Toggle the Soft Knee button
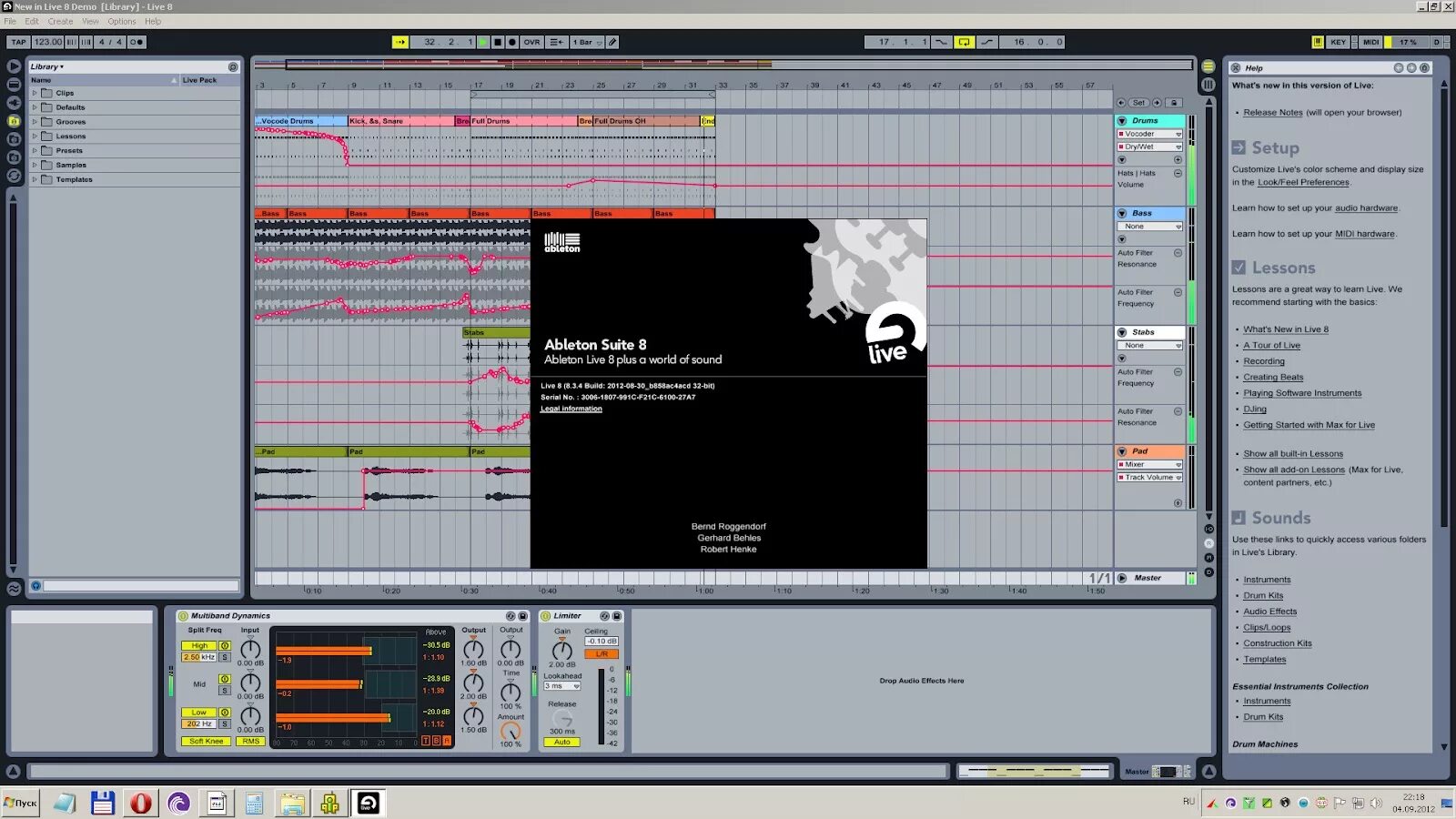 click(x=207, y=742)
